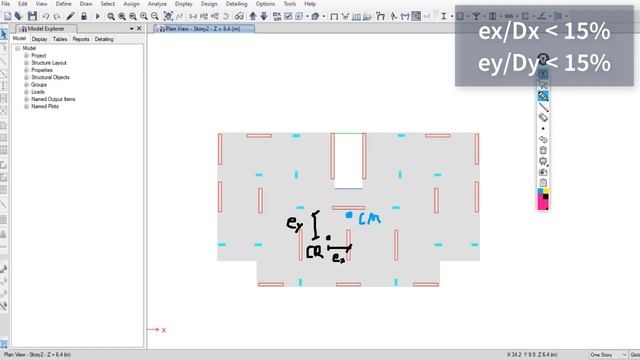
Task: Click the Redo arrow in toolbar
Action: click(x=57, y=16)
